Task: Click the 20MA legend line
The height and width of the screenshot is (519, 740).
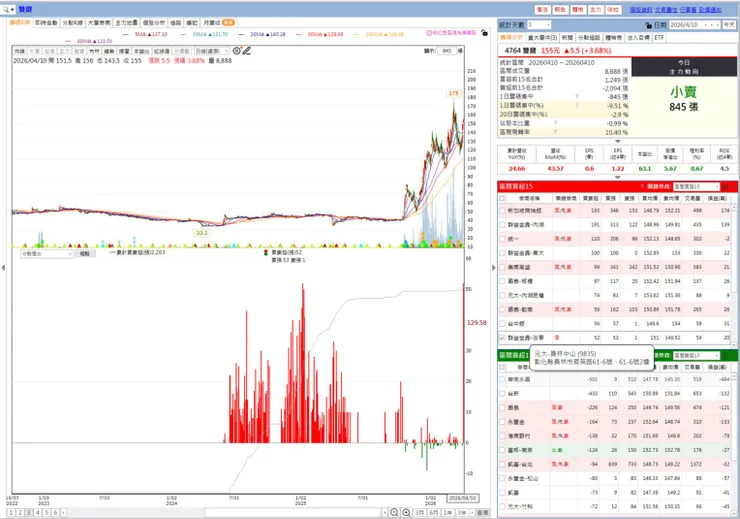Action: tap(262, 34)
